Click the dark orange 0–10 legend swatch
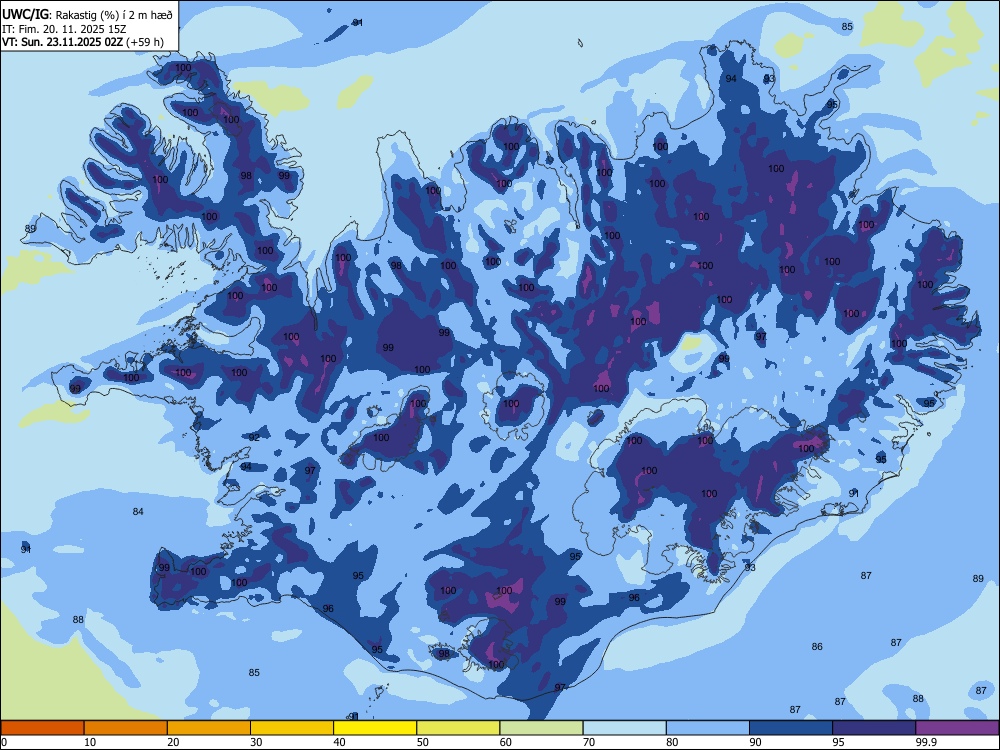 click(42, 728)
